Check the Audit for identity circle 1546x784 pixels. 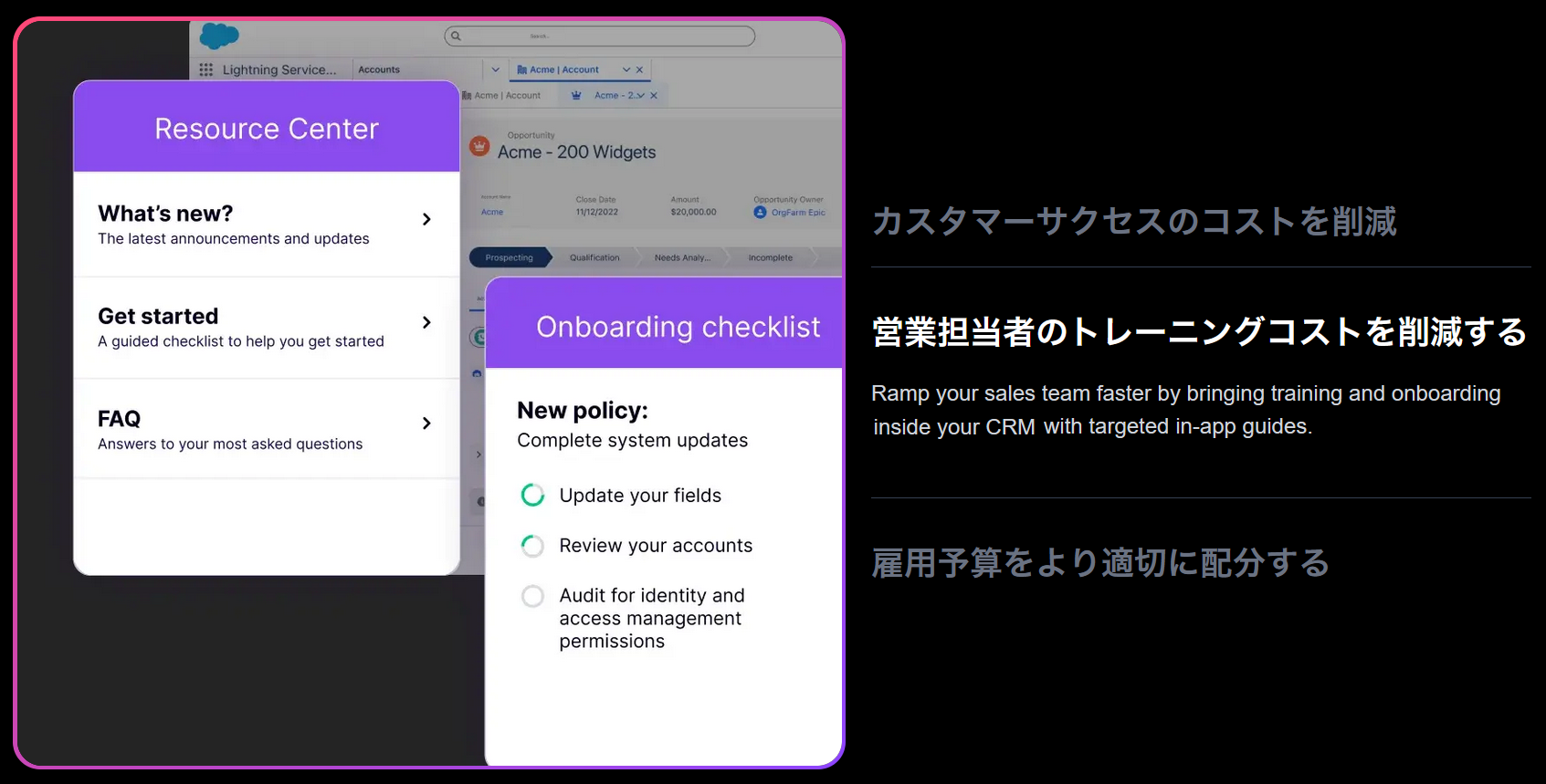coord(532,596)
